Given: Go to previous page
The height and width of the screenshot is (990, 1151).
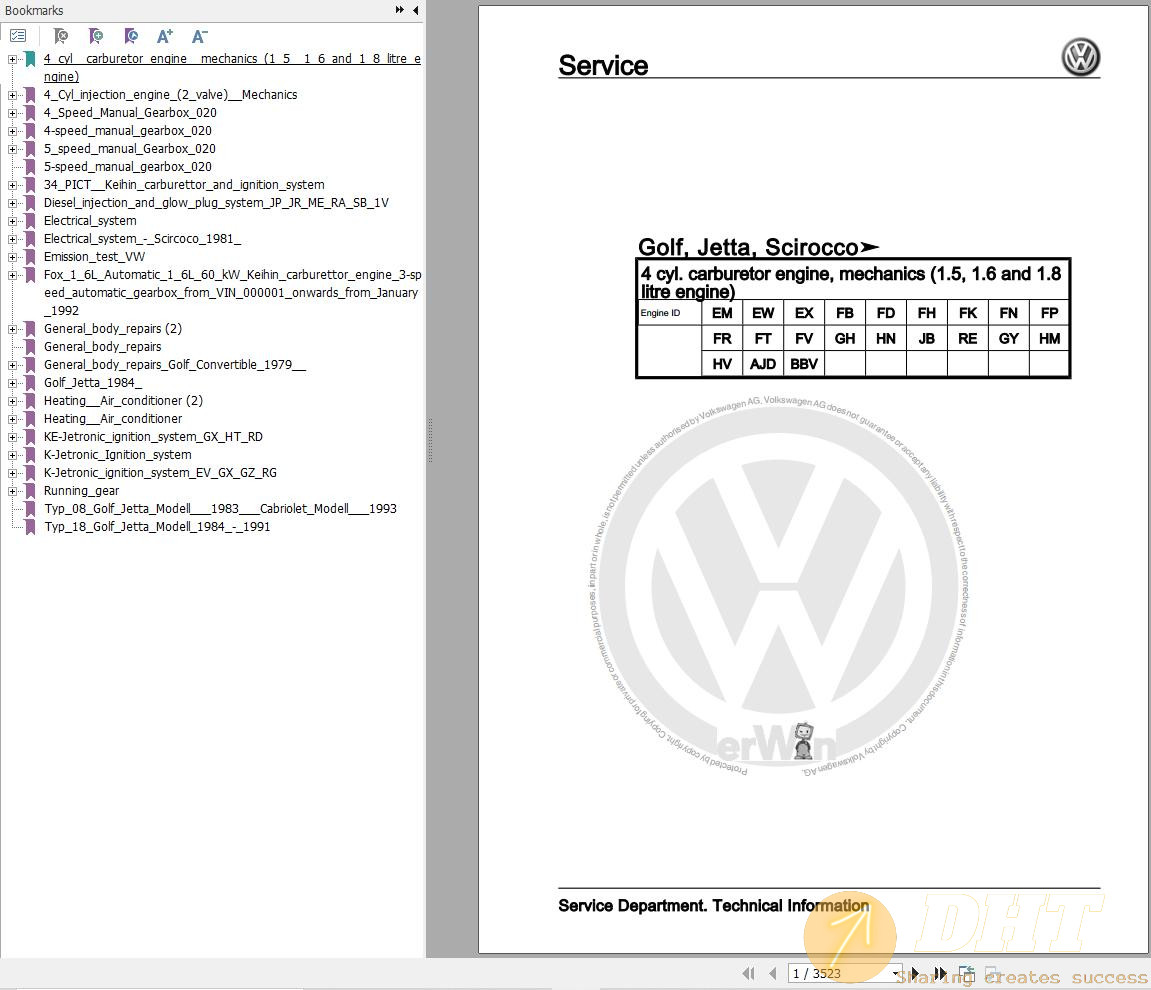Looking at the screenshot, I should (x=772, y=973).
